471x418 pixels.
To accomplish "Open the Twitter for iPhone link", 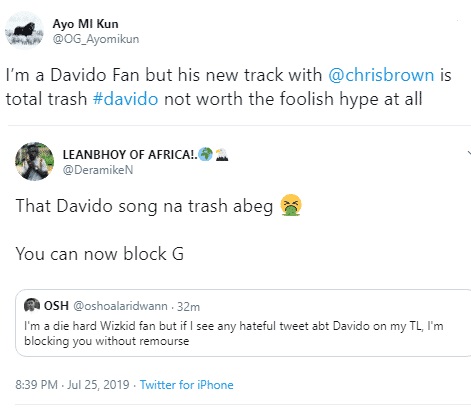I will pos(187,385).
